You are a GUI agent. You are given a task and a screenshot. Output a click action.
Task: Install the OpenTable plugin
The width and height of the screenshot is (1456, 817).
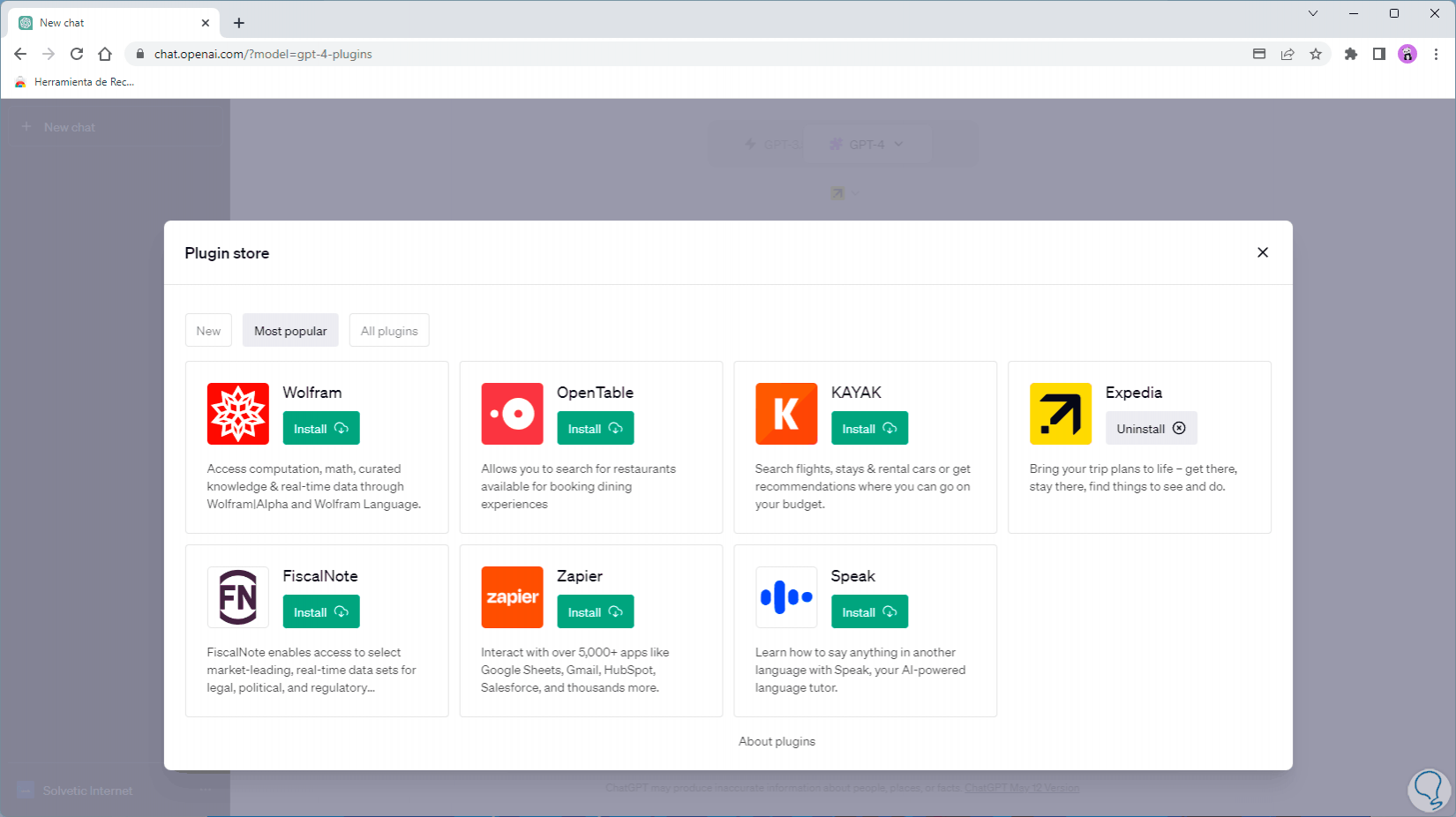(596, 428)
